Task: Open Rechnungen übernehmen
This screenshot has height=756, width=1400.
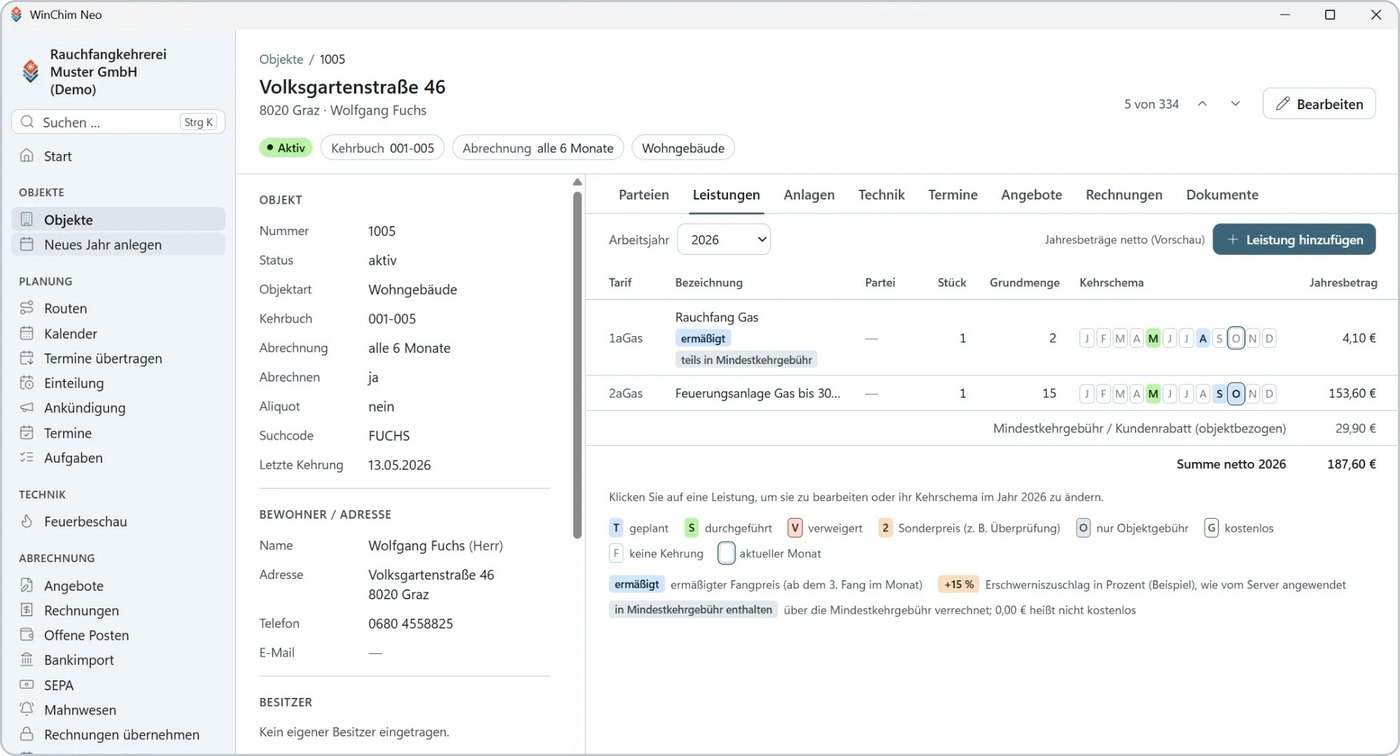Action: coord(118,735)
